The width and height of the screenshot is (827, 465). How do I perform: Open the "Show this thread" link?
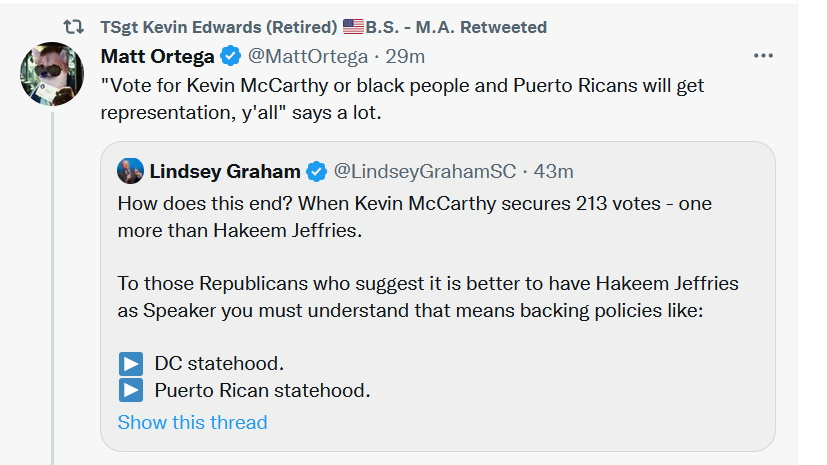192,422
